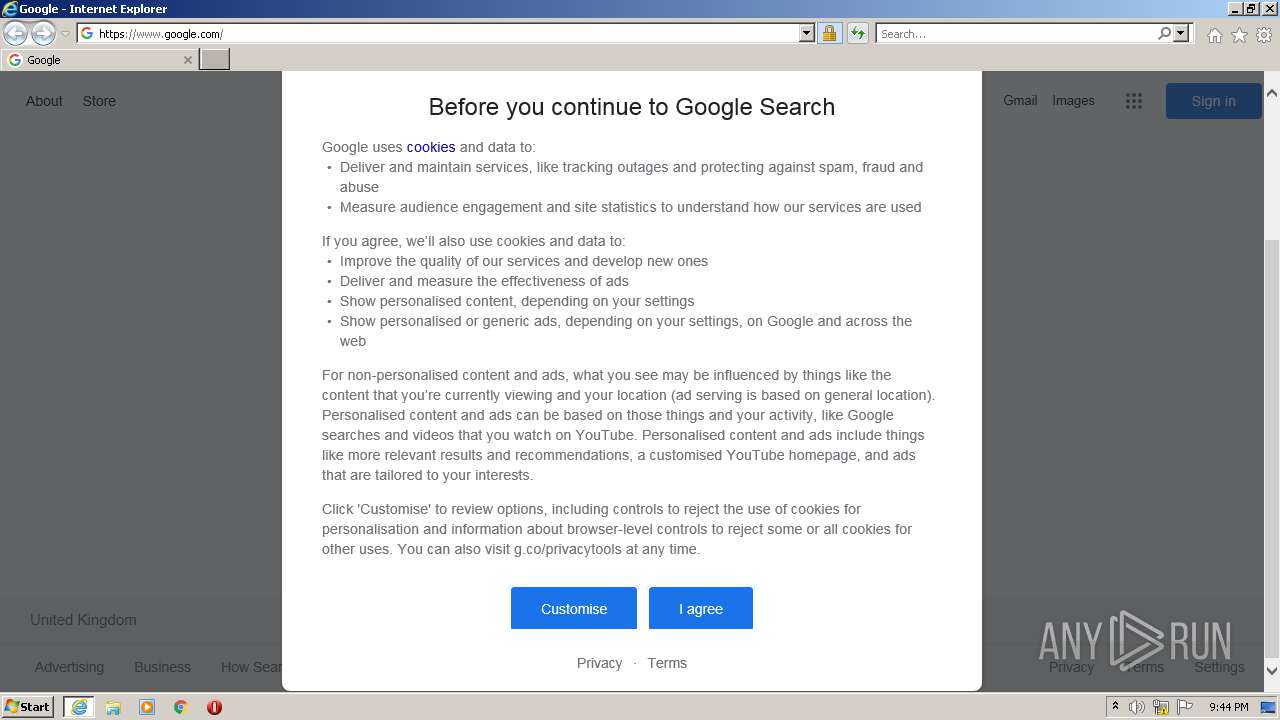Image resolution: width=1280 pixels, height=720 pixels.
Task: Click the Home icon in IE toolbar
Action: tap(1214, 35)
